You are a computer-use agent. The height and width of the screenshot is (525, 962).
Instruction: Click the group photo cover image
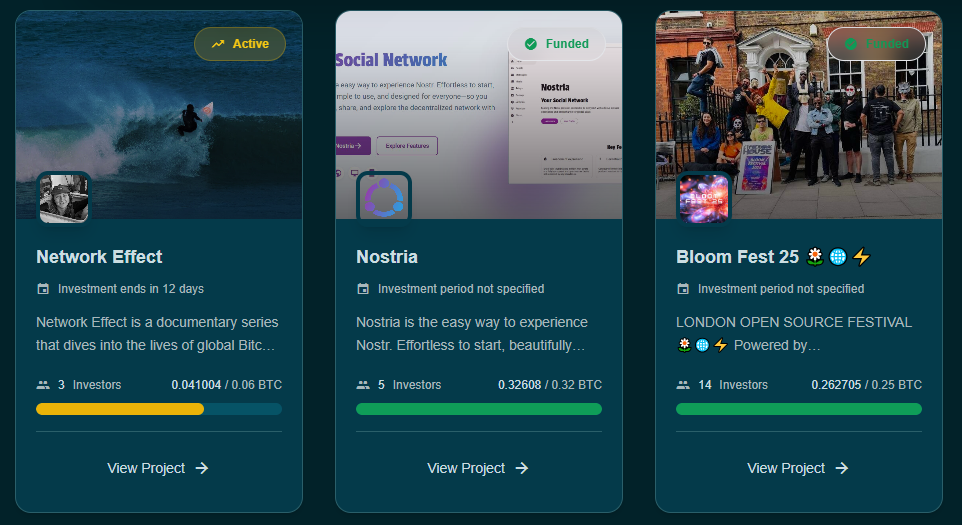(x=799, y=115)
